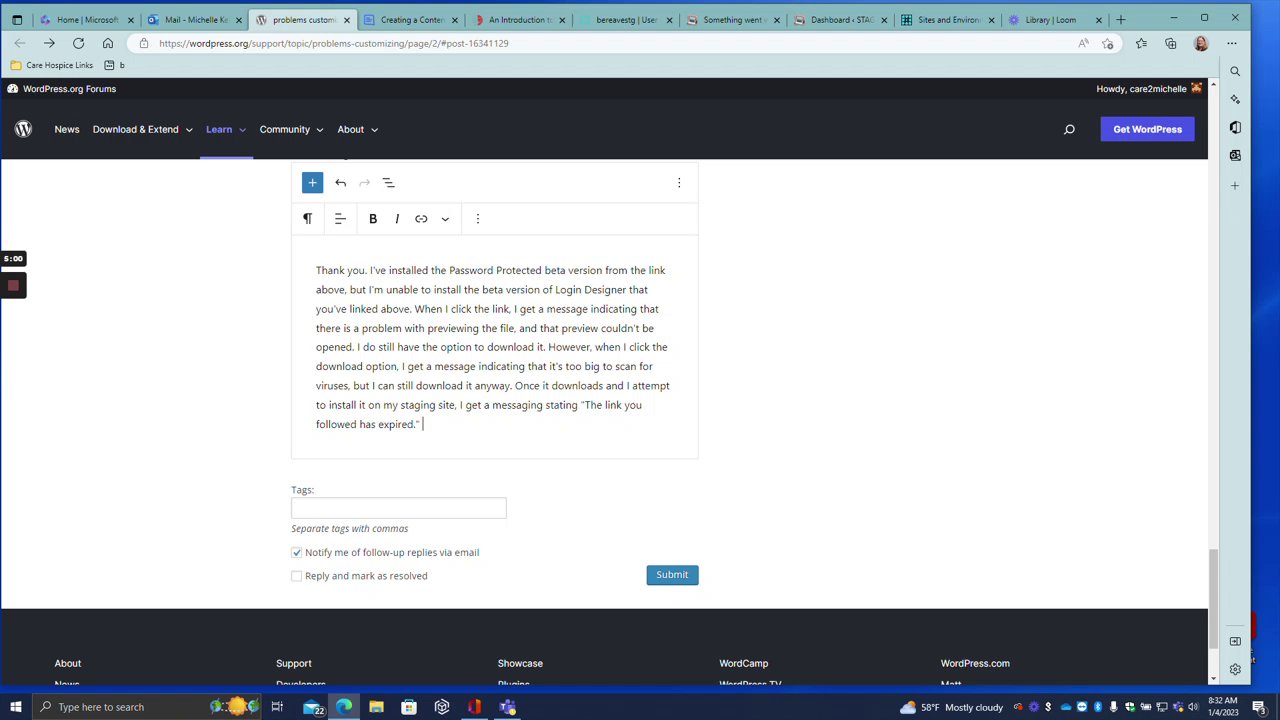Click the browser address bar URL

click(334, 43)
